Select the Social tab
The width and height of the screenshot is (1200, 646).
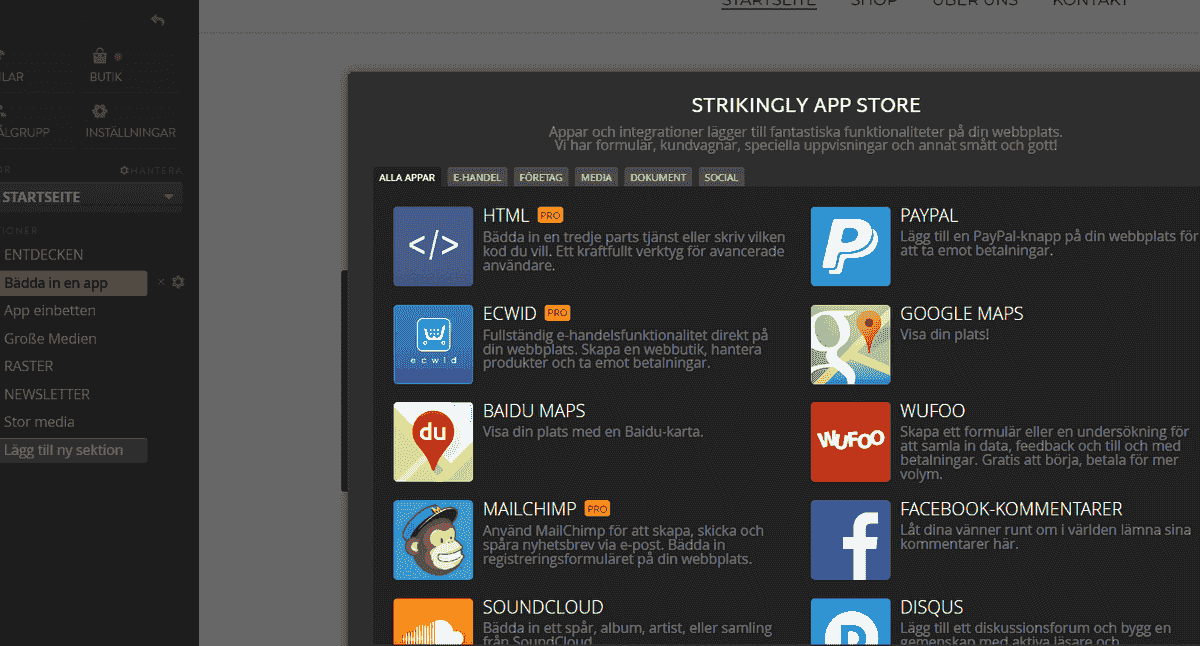721,177
